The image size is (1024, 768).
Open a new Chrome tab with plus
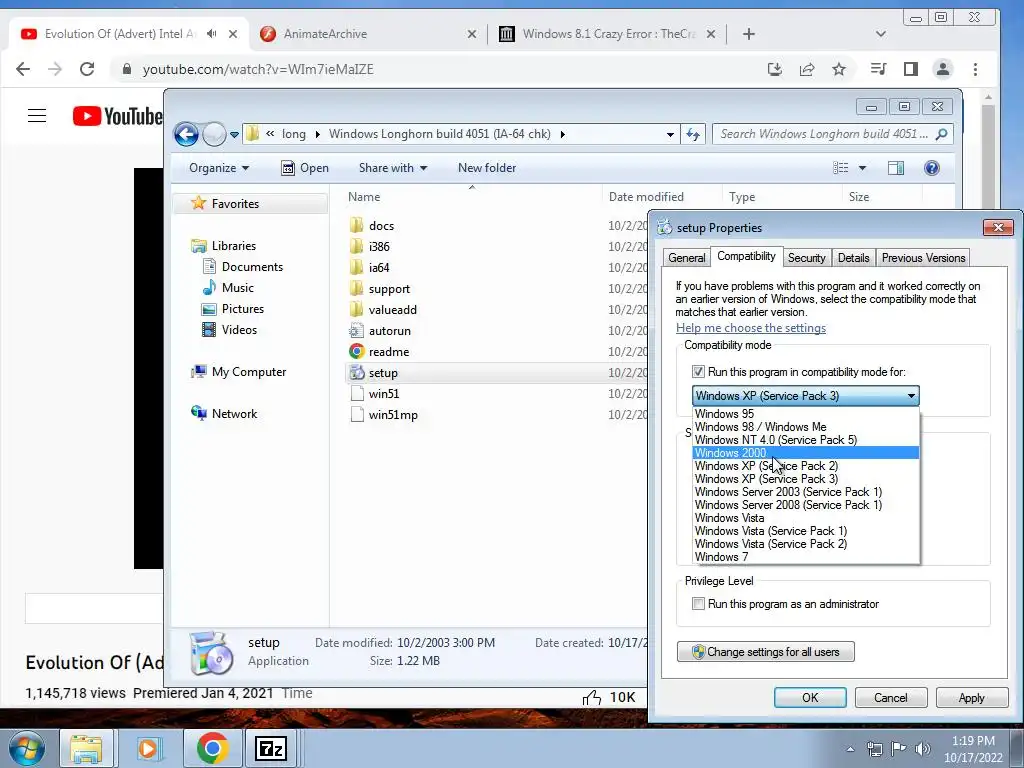point(749,34)
